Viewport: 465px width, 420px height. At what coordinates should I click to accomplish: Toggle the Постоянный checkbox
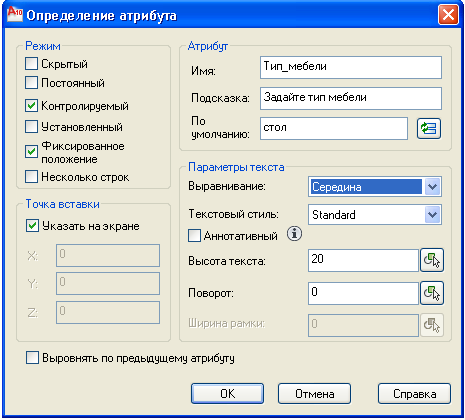[31, 82]
